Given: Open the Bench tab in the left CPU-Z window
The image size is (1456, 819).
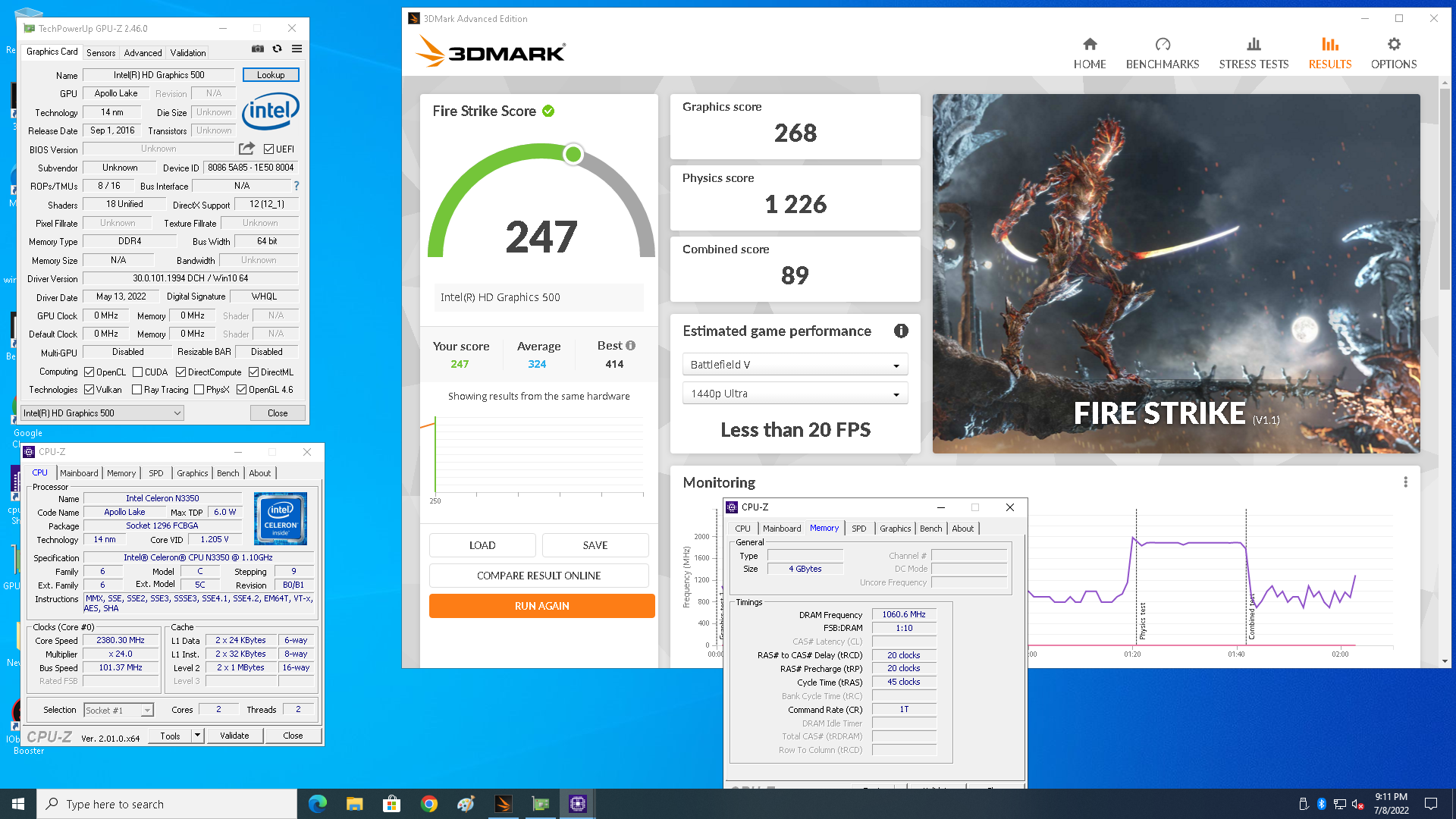Looking at the screenshot, I should (x=227, y=473).
